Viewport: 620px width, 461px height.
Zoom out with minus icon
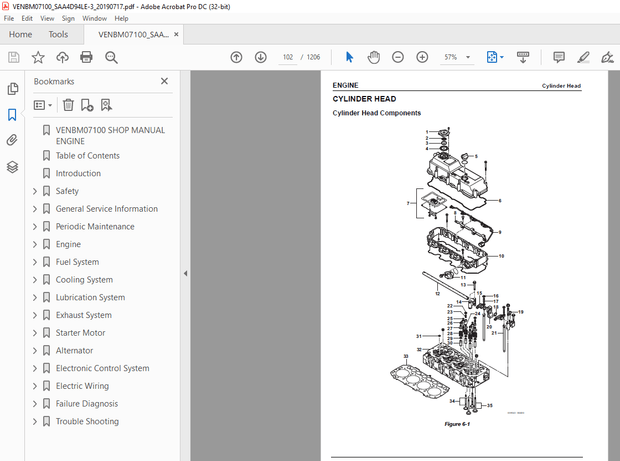pyautogui.click(x=398, y=57)
